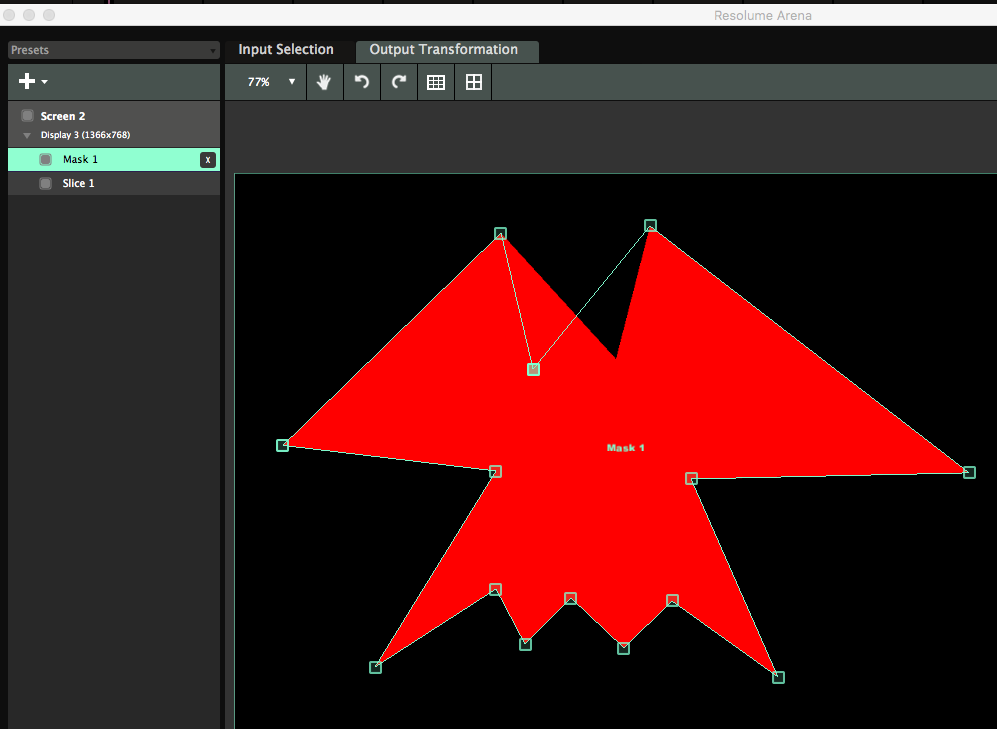This screenshot has height=729, width=997.
Task: Switch to the Output Transformation tab
Action: [x=444, y=50]
